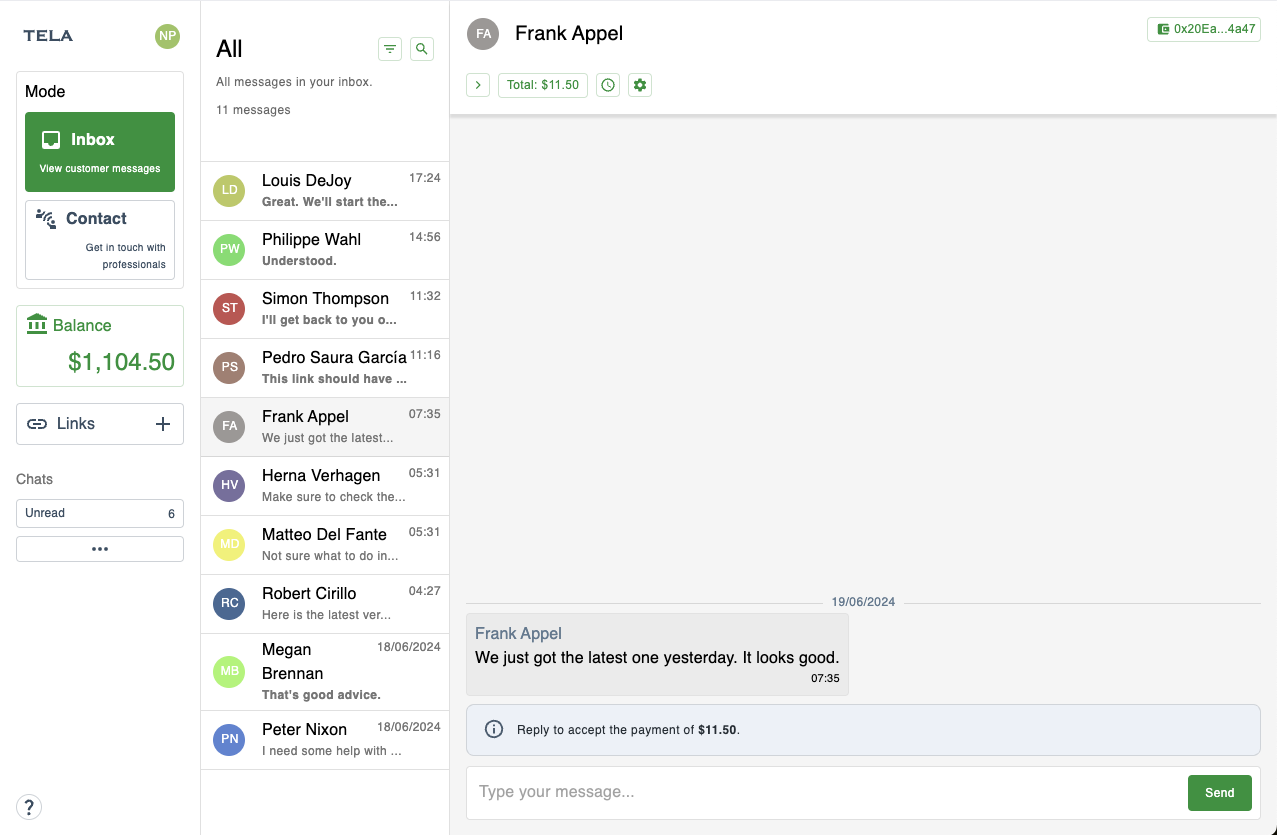Open the inbox search icon
Screen dimensions: 1277x835
(x=422, y=49)
